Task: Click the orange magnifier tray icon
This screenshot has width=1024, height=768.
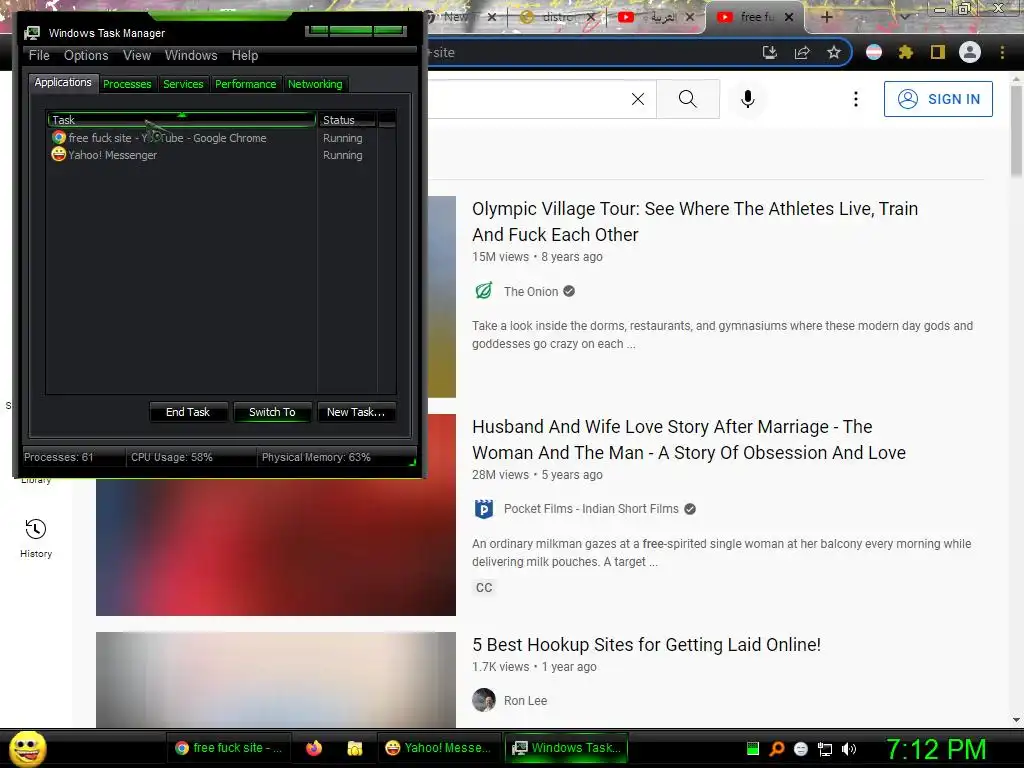Action: (x=776, y=748)
